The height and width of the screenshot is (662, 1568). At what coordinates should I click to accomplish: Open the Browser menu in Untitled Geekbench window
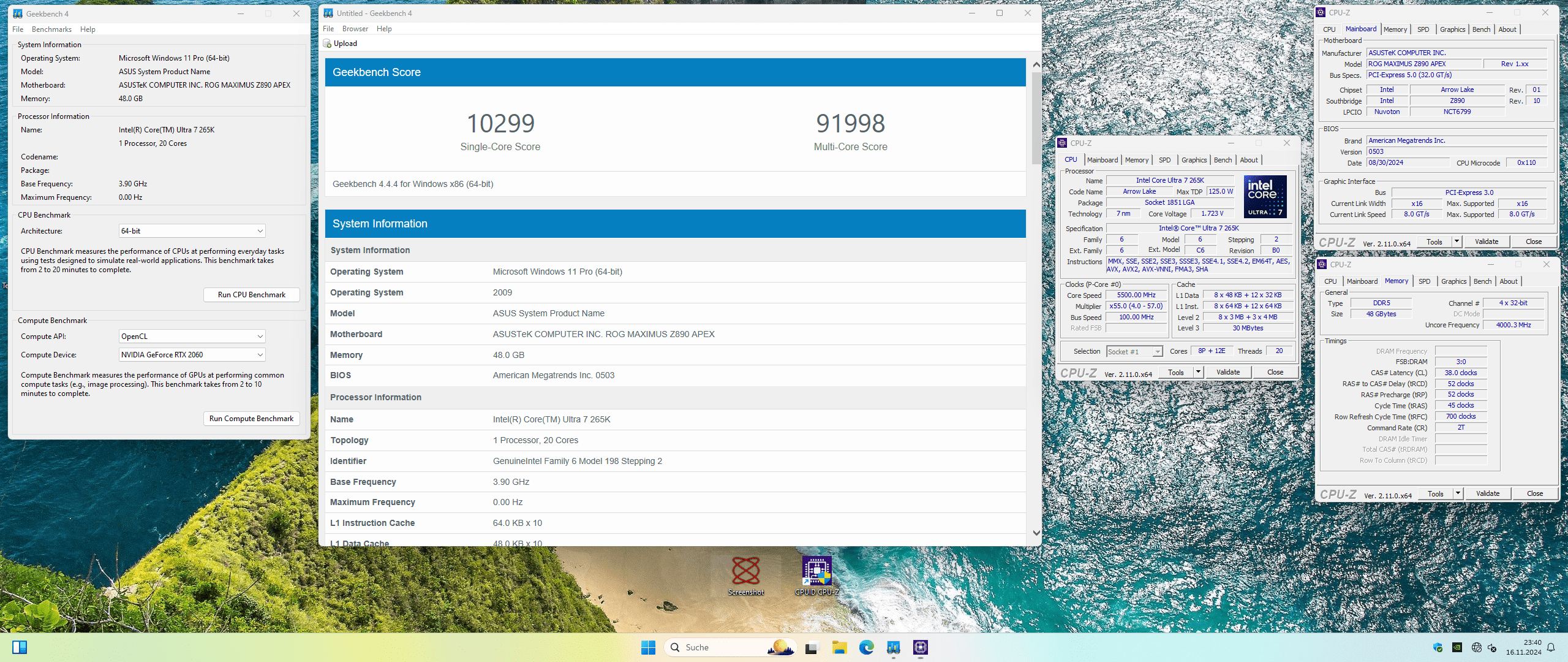coord(355,29)
